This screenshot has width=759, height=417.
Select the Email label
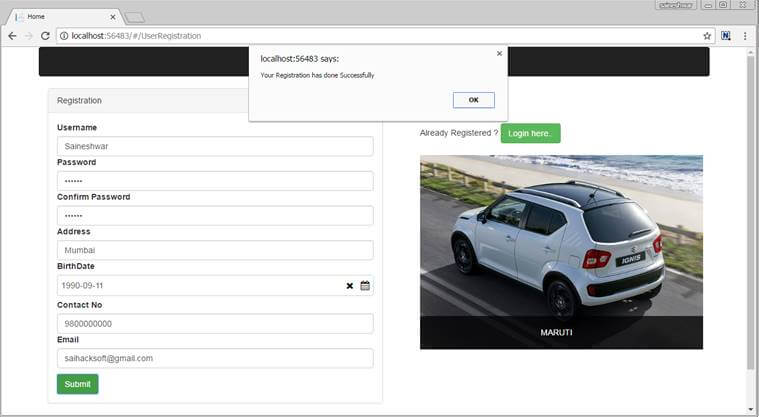click(x=68, y=340)
